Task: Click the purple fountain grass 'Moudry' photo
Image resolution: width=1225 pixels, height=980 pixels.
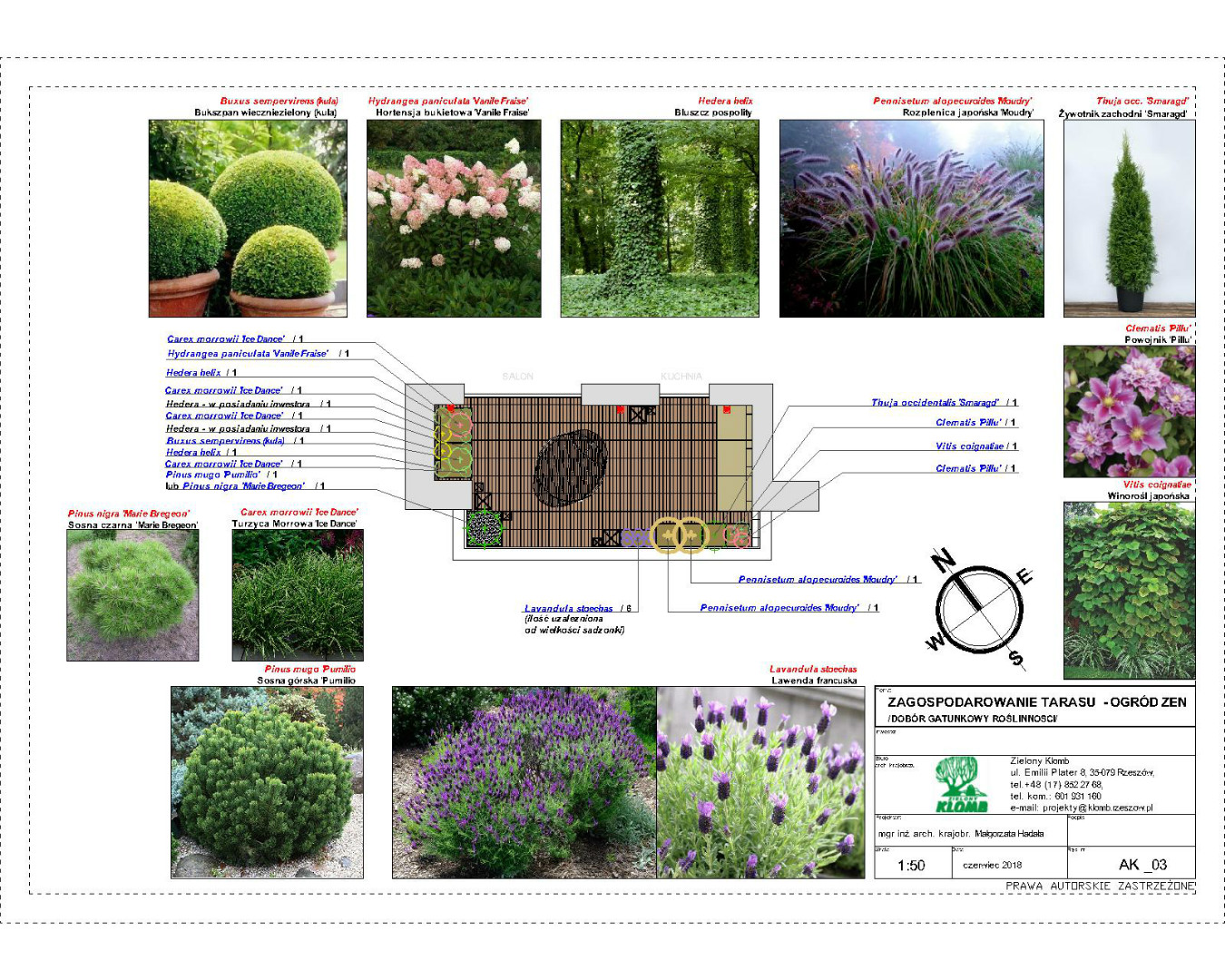Action: 912,219
